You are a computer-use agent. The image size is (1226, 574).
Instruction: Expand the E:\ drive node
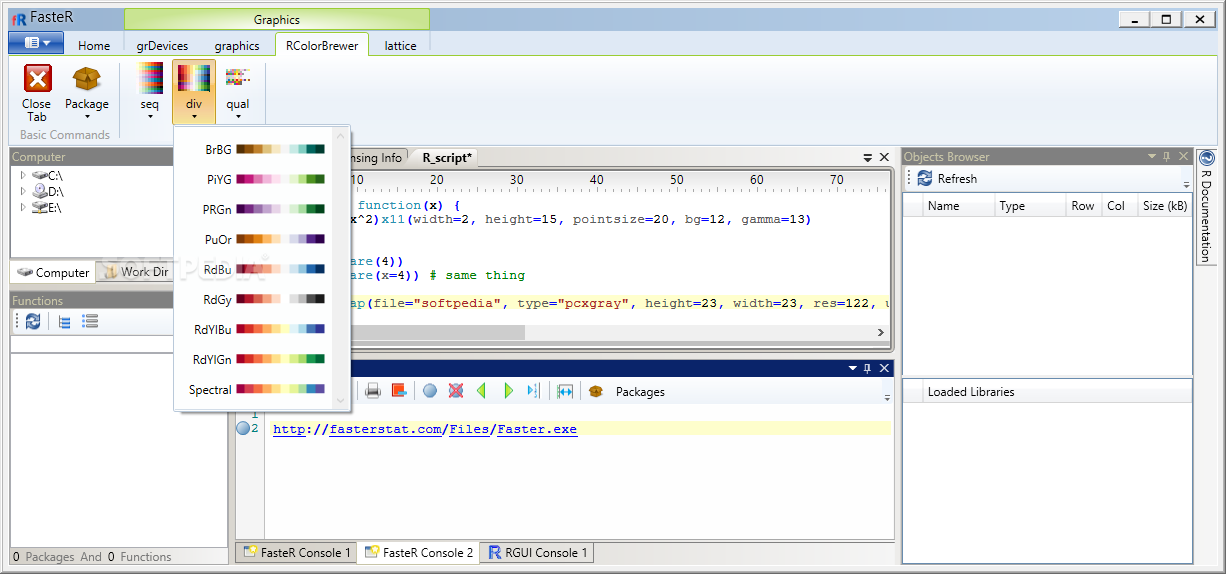coord(24,207)
